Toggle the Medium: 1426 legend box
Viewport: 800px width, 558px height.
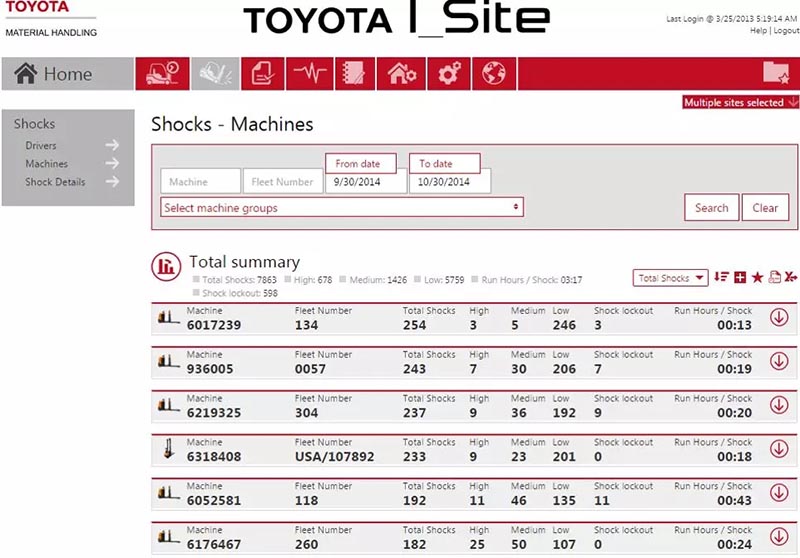(x=343, y=279)
